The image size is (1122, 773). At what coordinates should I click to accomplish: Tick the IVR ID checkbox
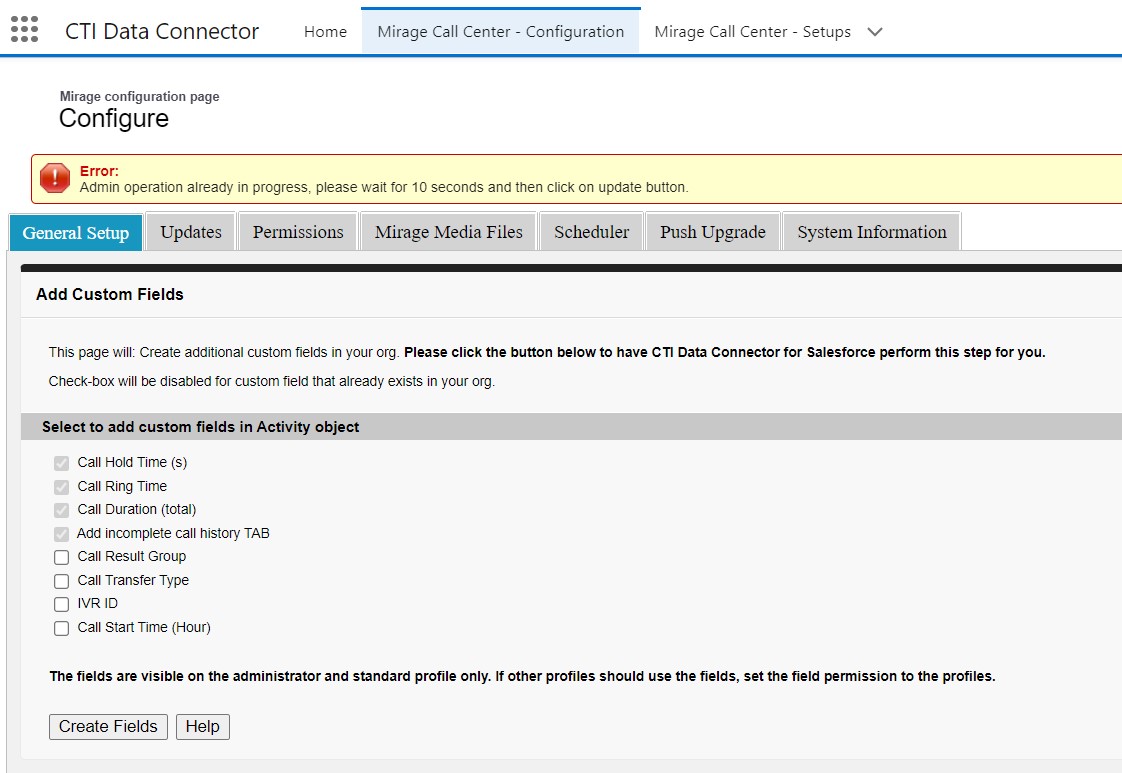pos(62,604)
